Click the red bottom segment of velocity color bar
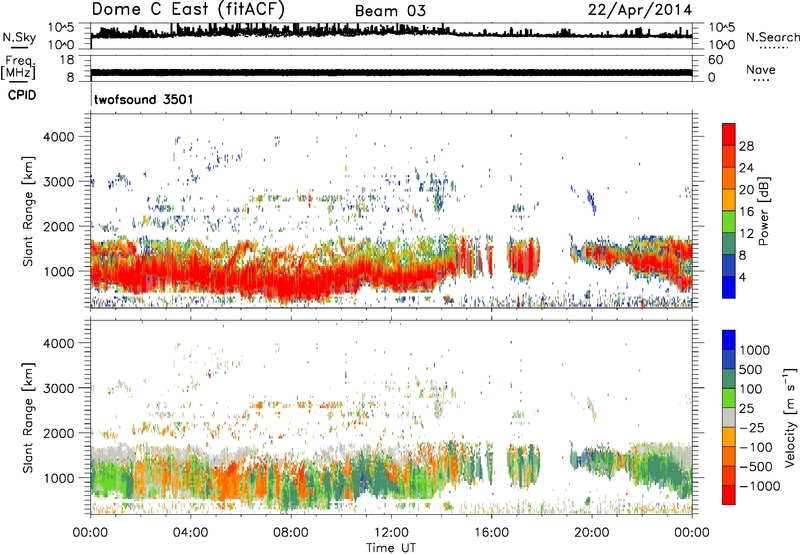Image resolution: width=800 pixels, height=554 pixels. (729, 495)
